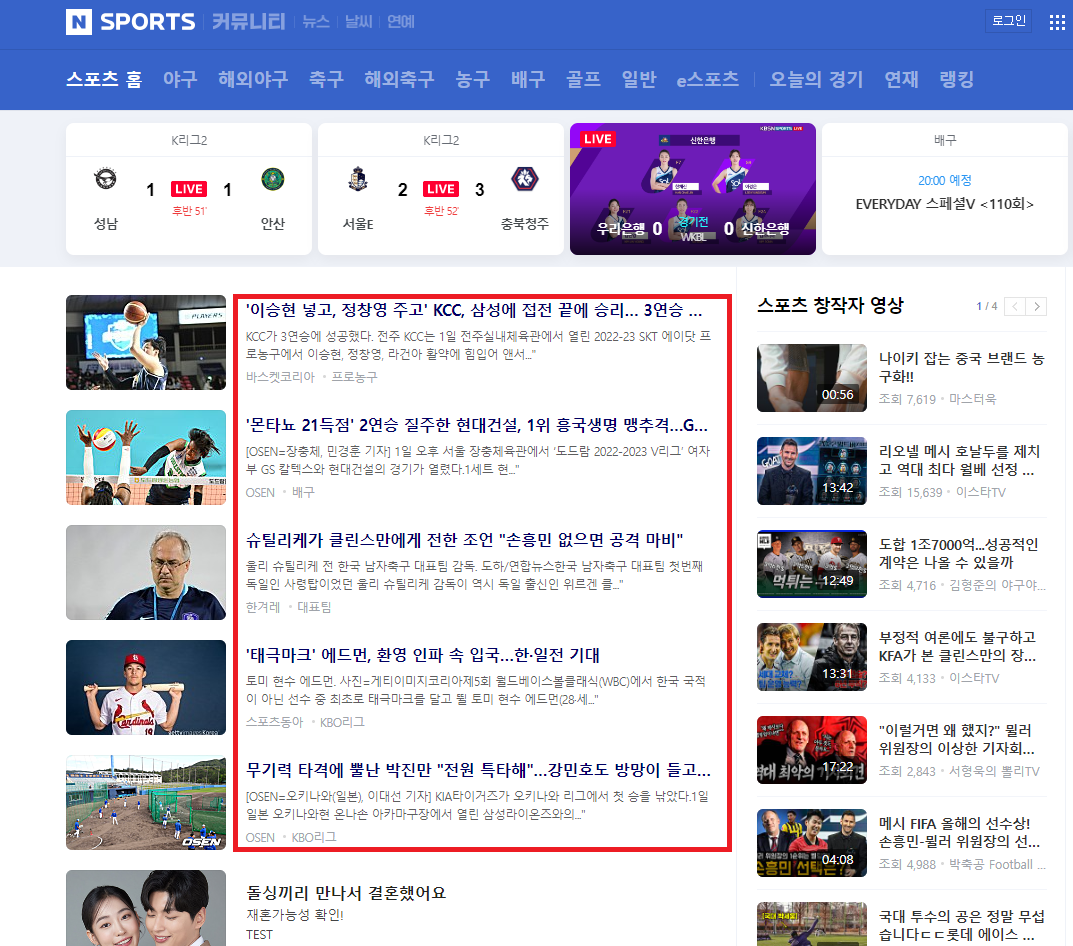Open 몬타뇨 21득점 현대건설 headline
The image size is (1073, 946).
point(477,425)
